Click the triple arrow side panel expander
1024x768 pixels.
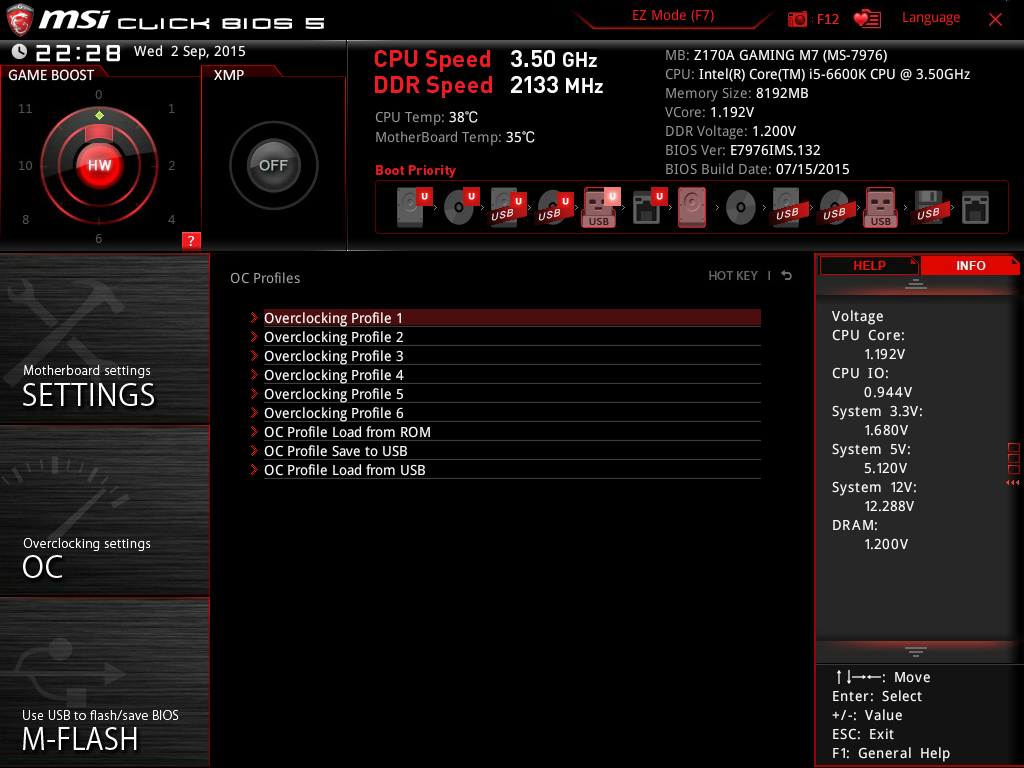click(1012, 483)
